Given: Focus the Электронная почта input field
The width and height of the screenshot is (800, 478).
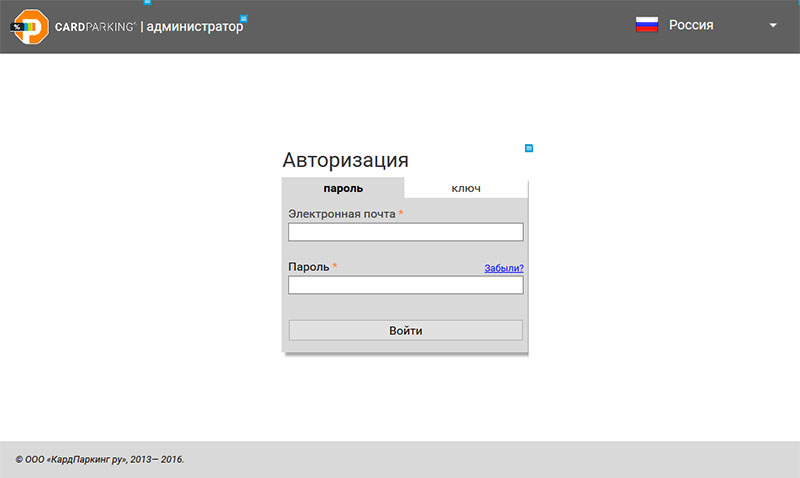Looking at the screenshot, I should (406, 232).
